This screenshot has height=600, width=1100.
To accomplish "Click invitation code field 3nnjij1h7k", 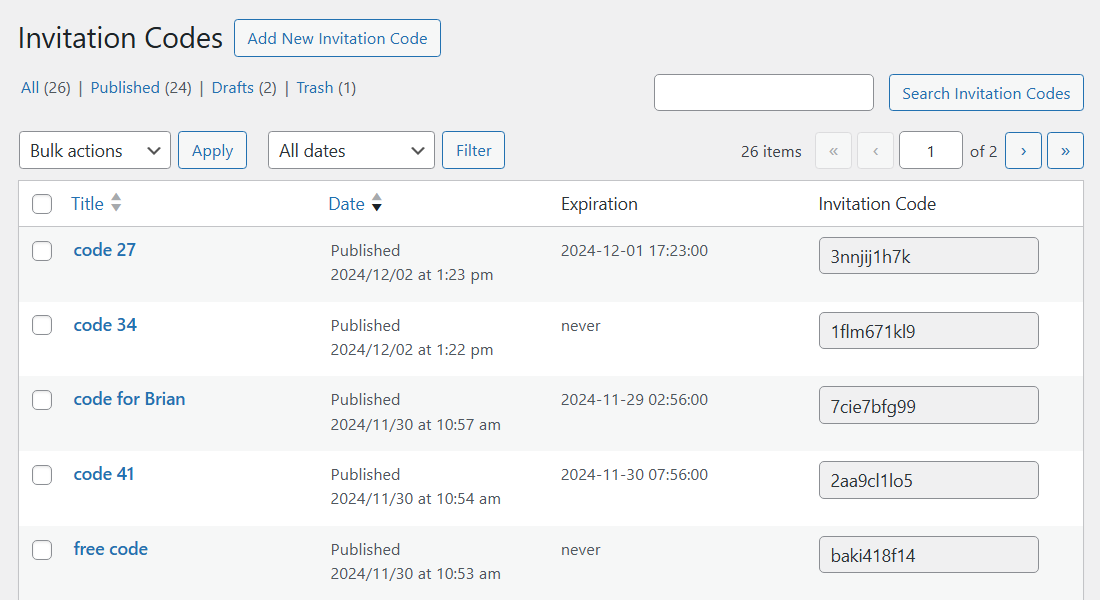I will pos(928,255).
